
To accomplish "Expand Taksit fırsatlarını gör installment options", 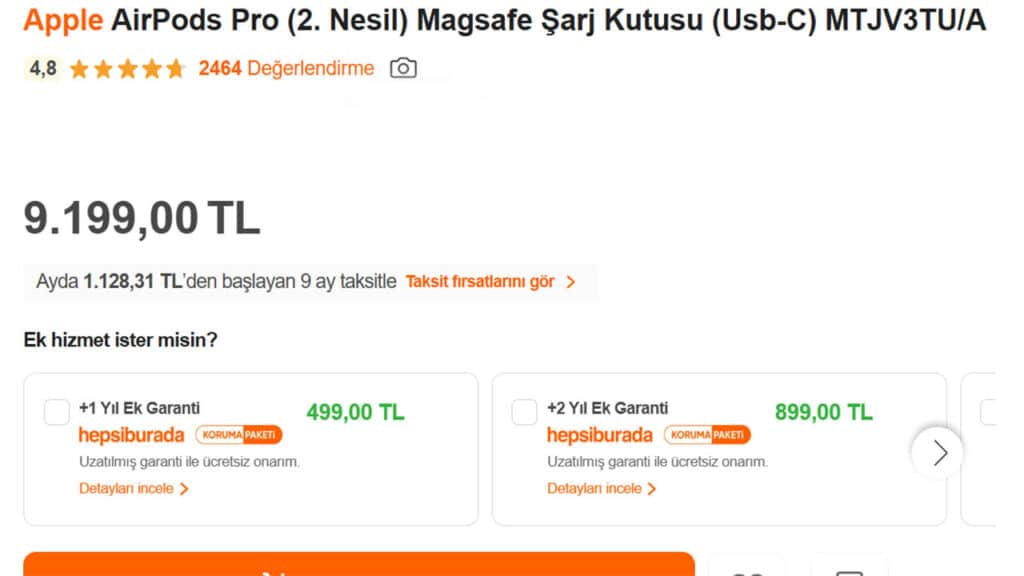I will [490, 282].
